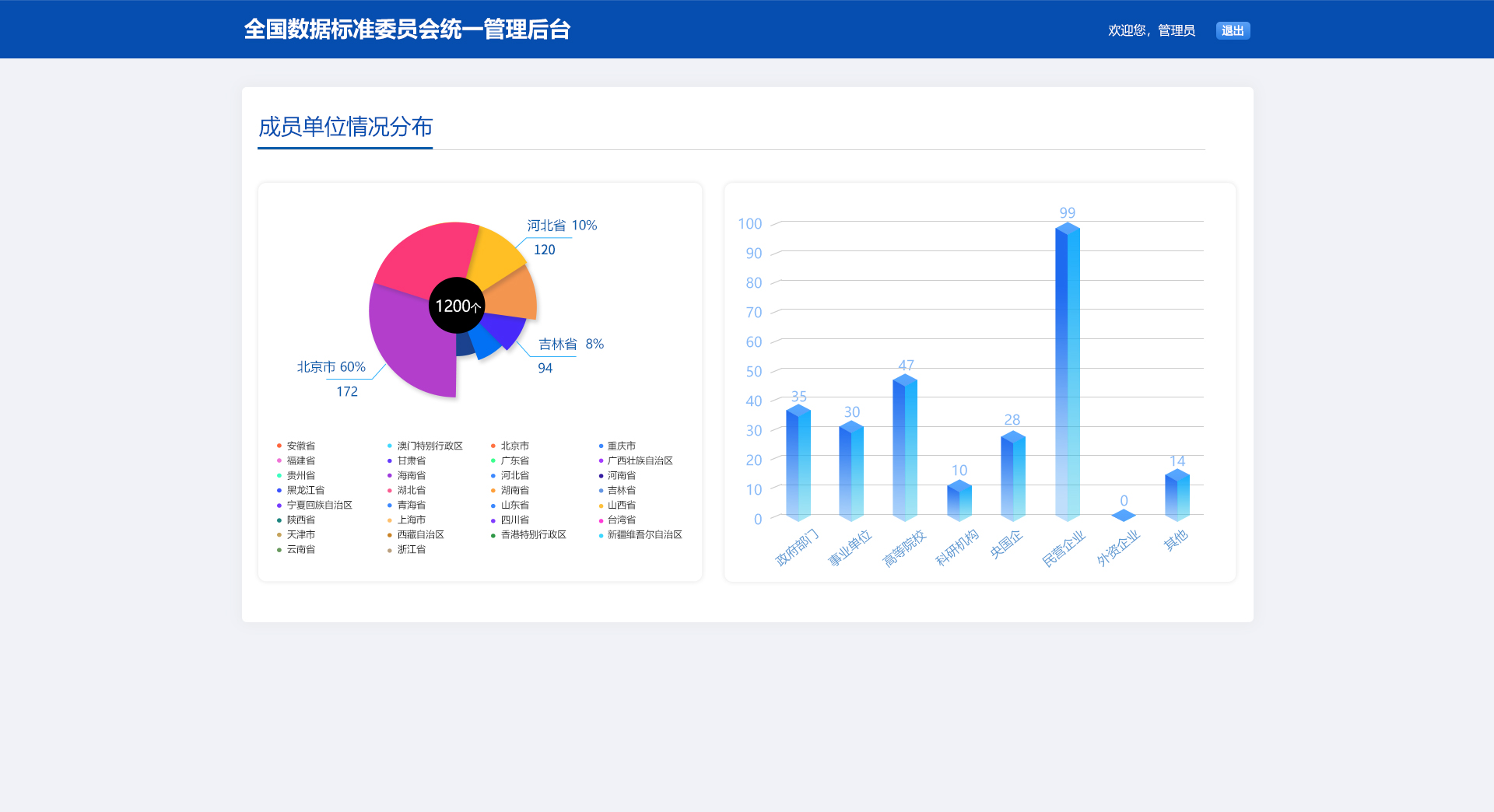
Task: Click the 民营企业 bar showing 99
Action: tap(1067, 373)
